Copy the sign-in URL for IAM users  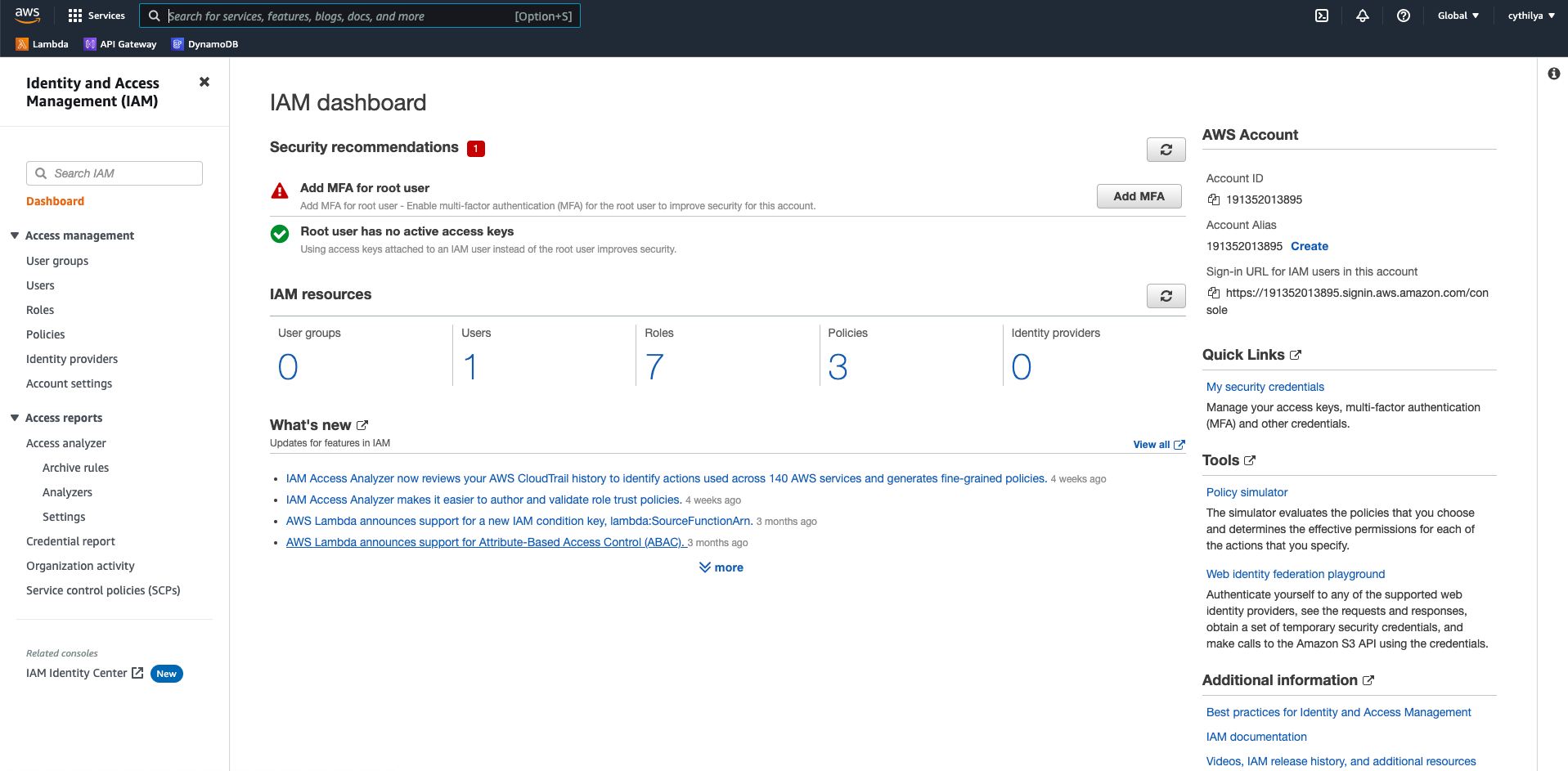[1214, 293]
